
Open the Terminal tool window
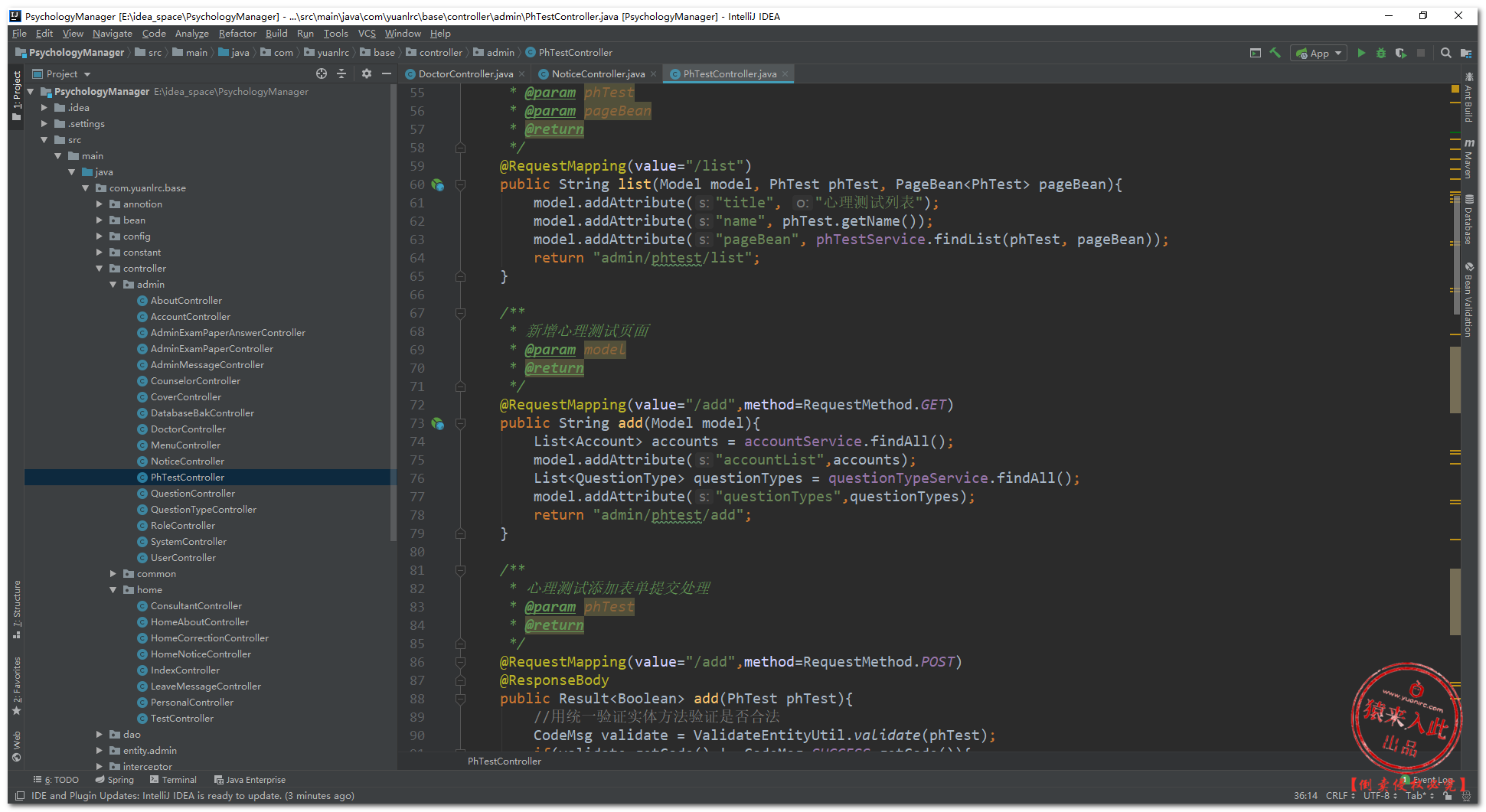(x=174, y=780)
